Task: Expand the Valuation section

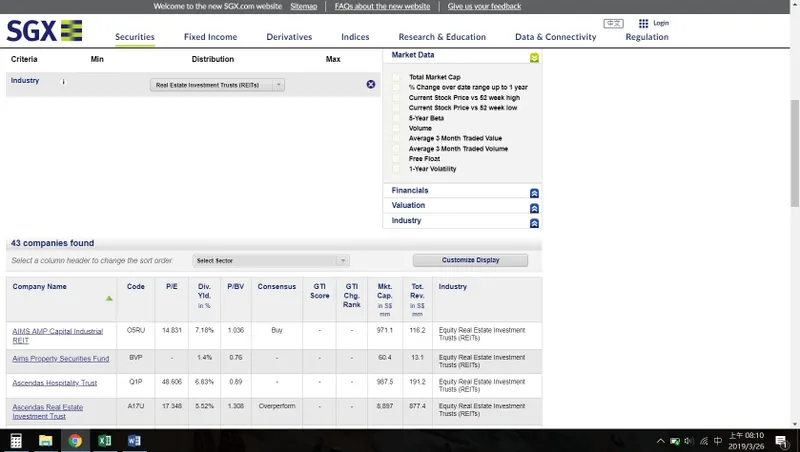Action: 534,208
